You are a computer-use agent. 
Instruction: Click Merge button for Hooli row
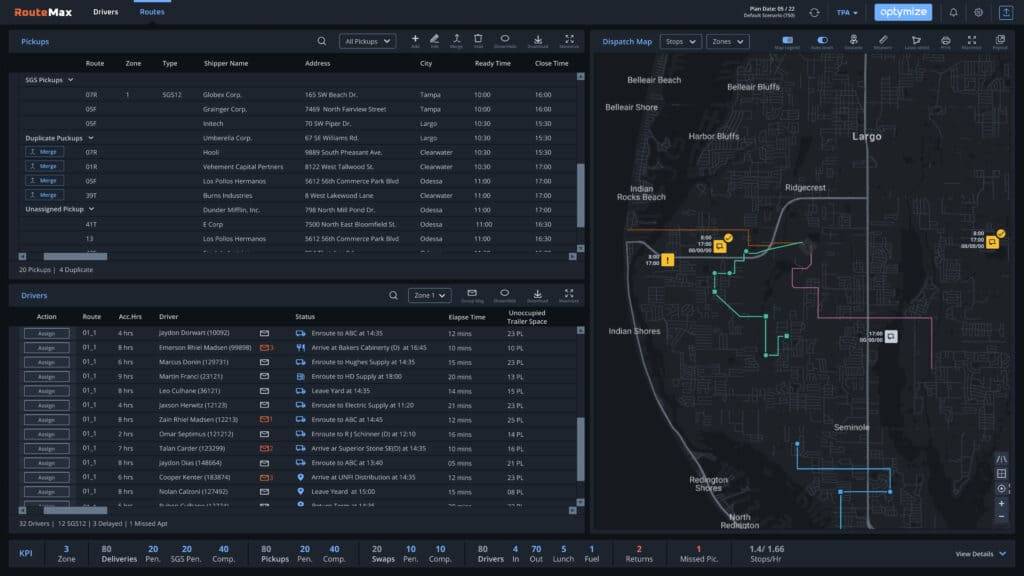click(x=44, y=152)
